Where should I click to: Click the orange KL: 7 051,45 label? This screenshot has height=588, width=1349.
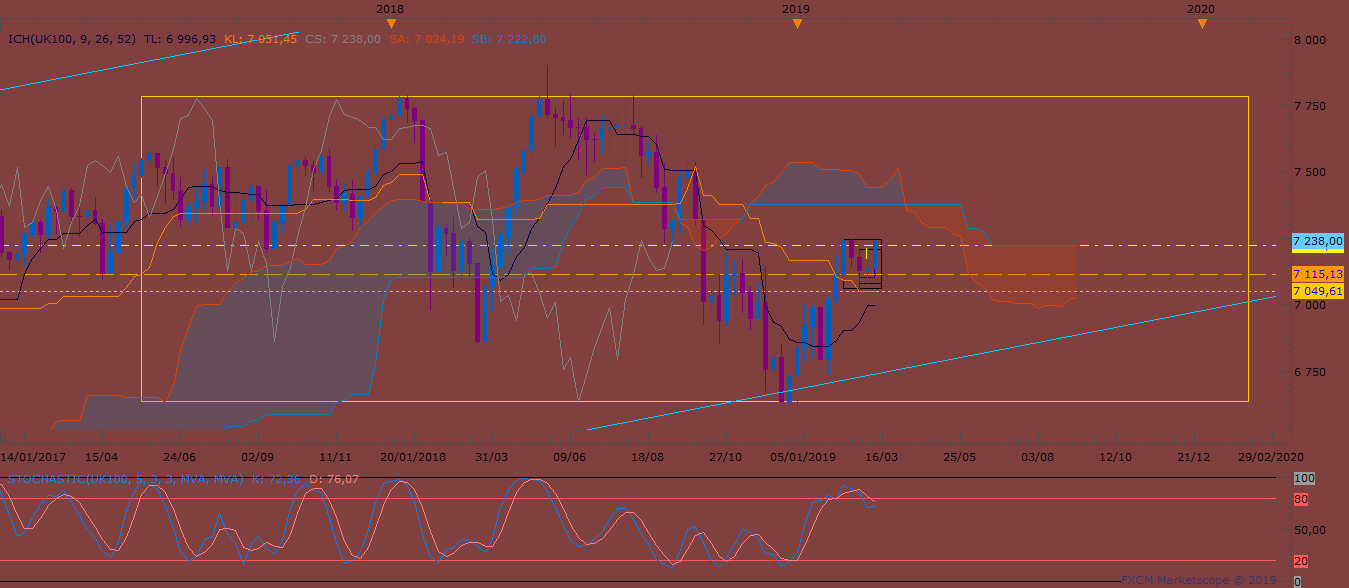pyautogui.click(x=260, y=39)
